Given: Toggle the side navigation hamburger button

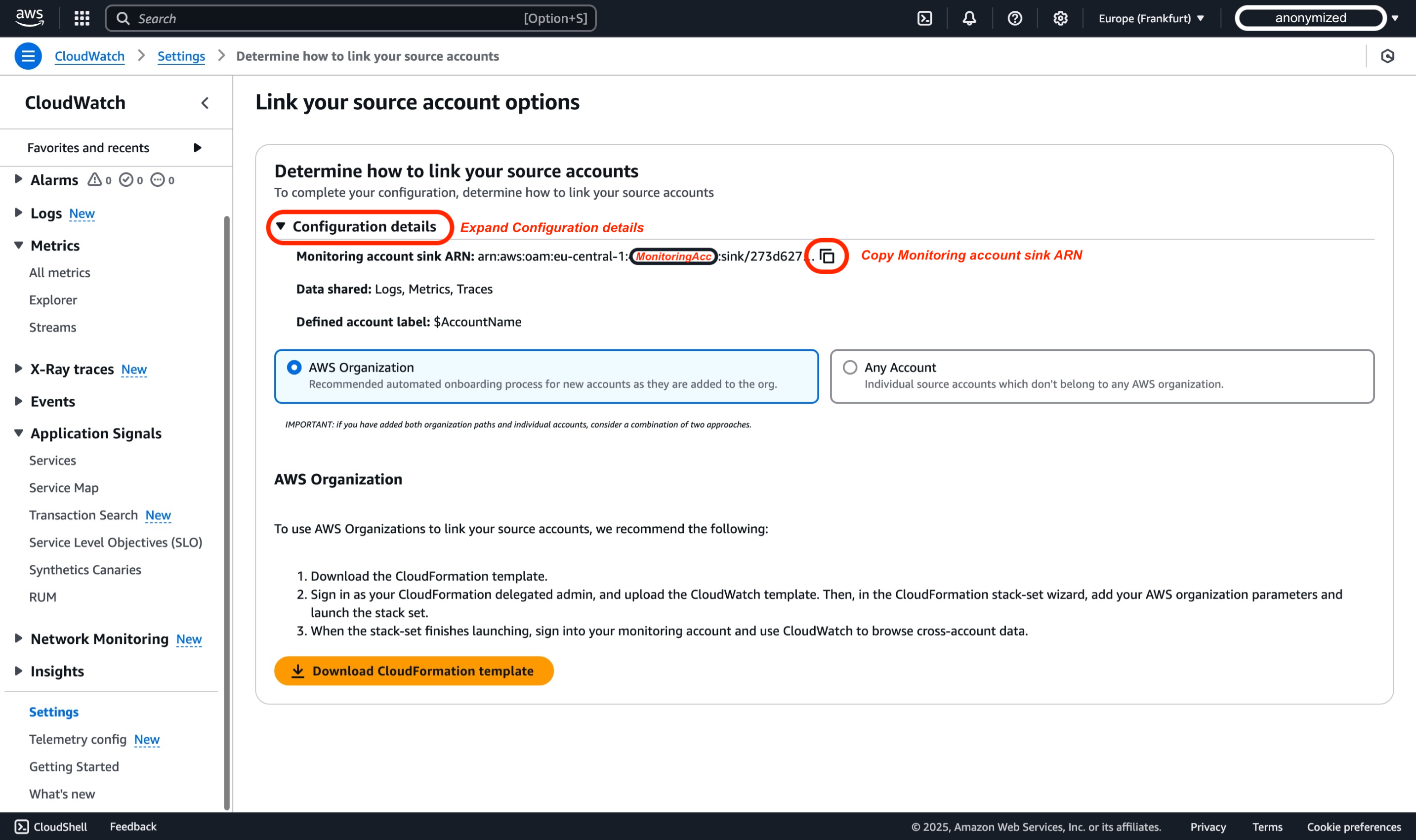Looking at the screenshot, I should [x=28, y=56].
